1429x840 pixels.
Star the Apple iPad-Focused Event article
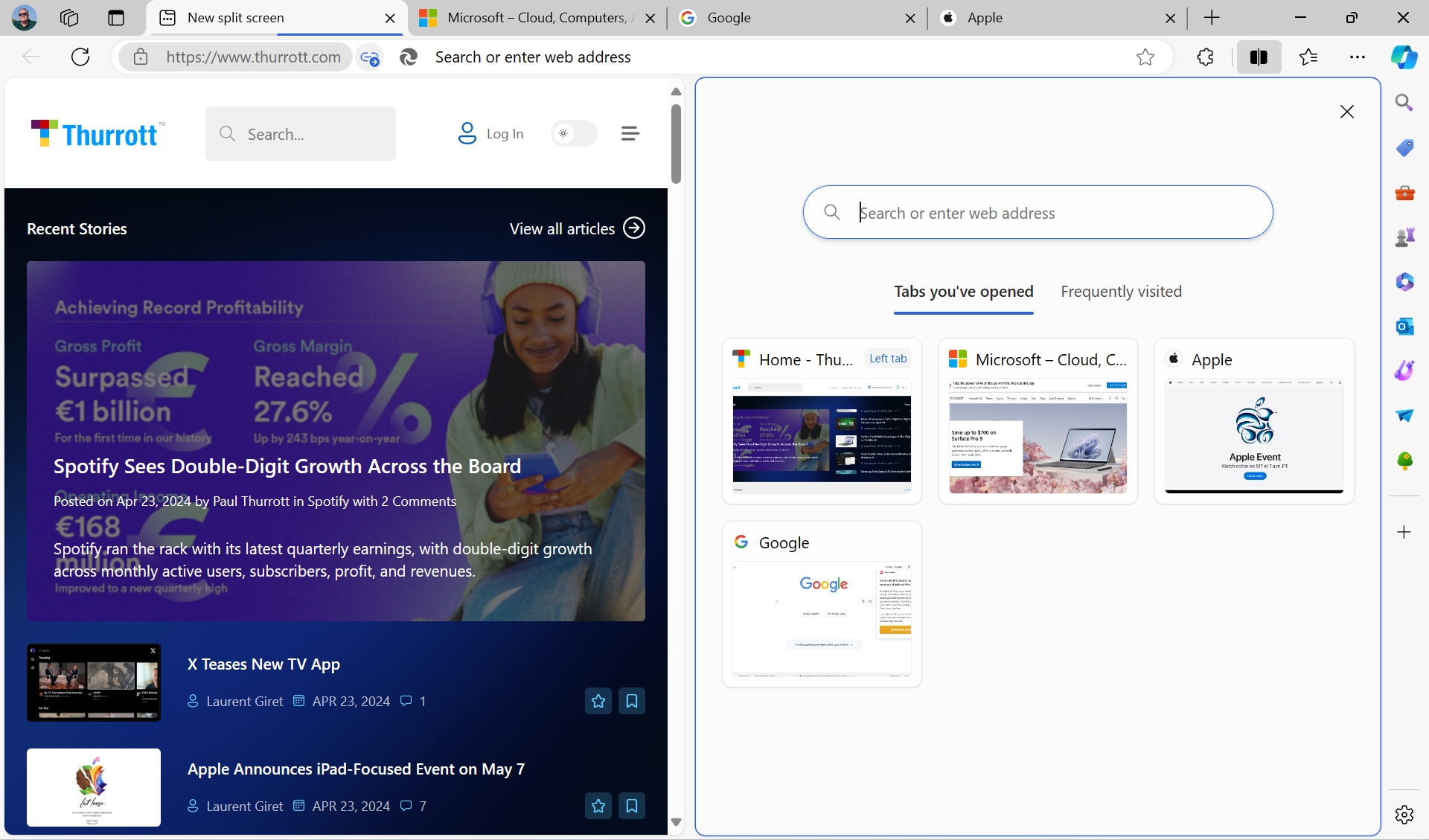coord(598,806)
